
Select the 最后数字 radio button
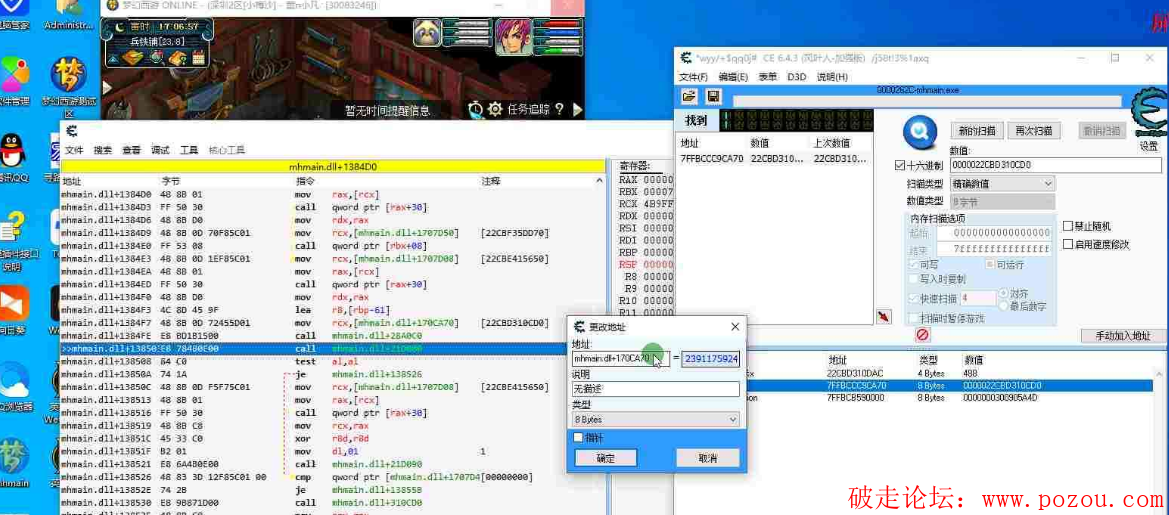coord(1003,306)
